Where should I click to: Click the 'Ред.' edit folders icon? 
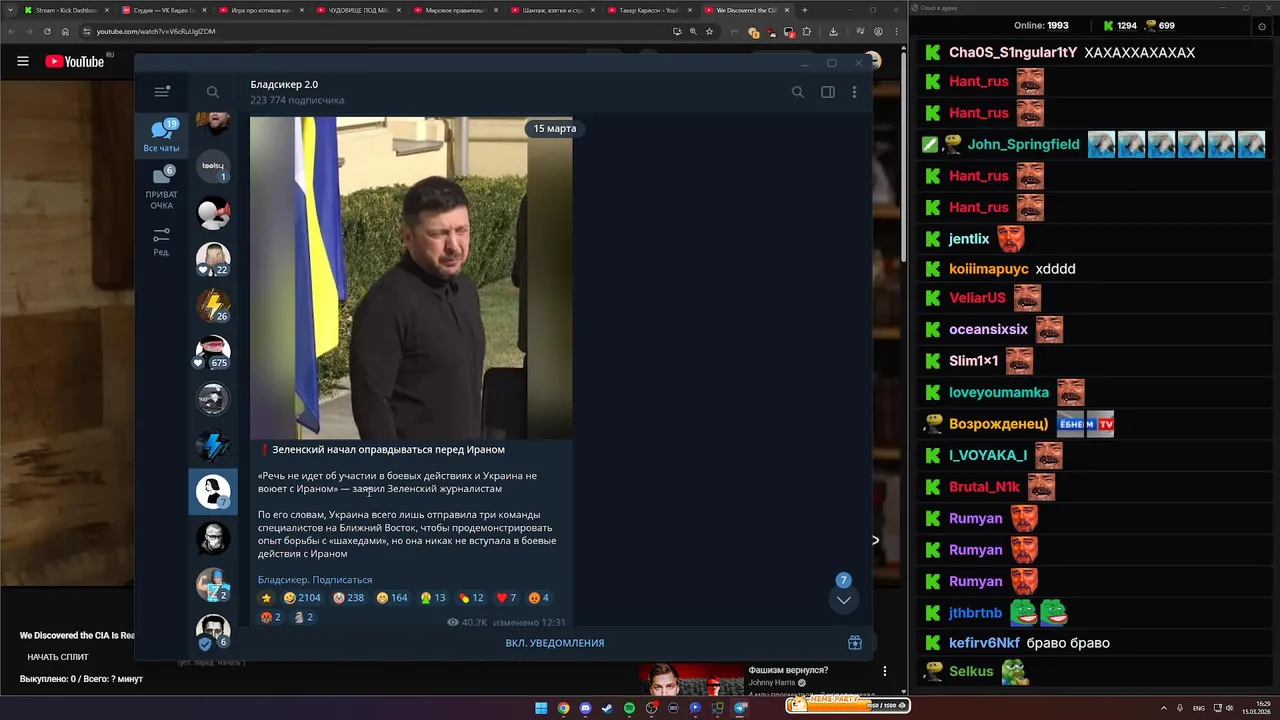(x=162, y=241)
